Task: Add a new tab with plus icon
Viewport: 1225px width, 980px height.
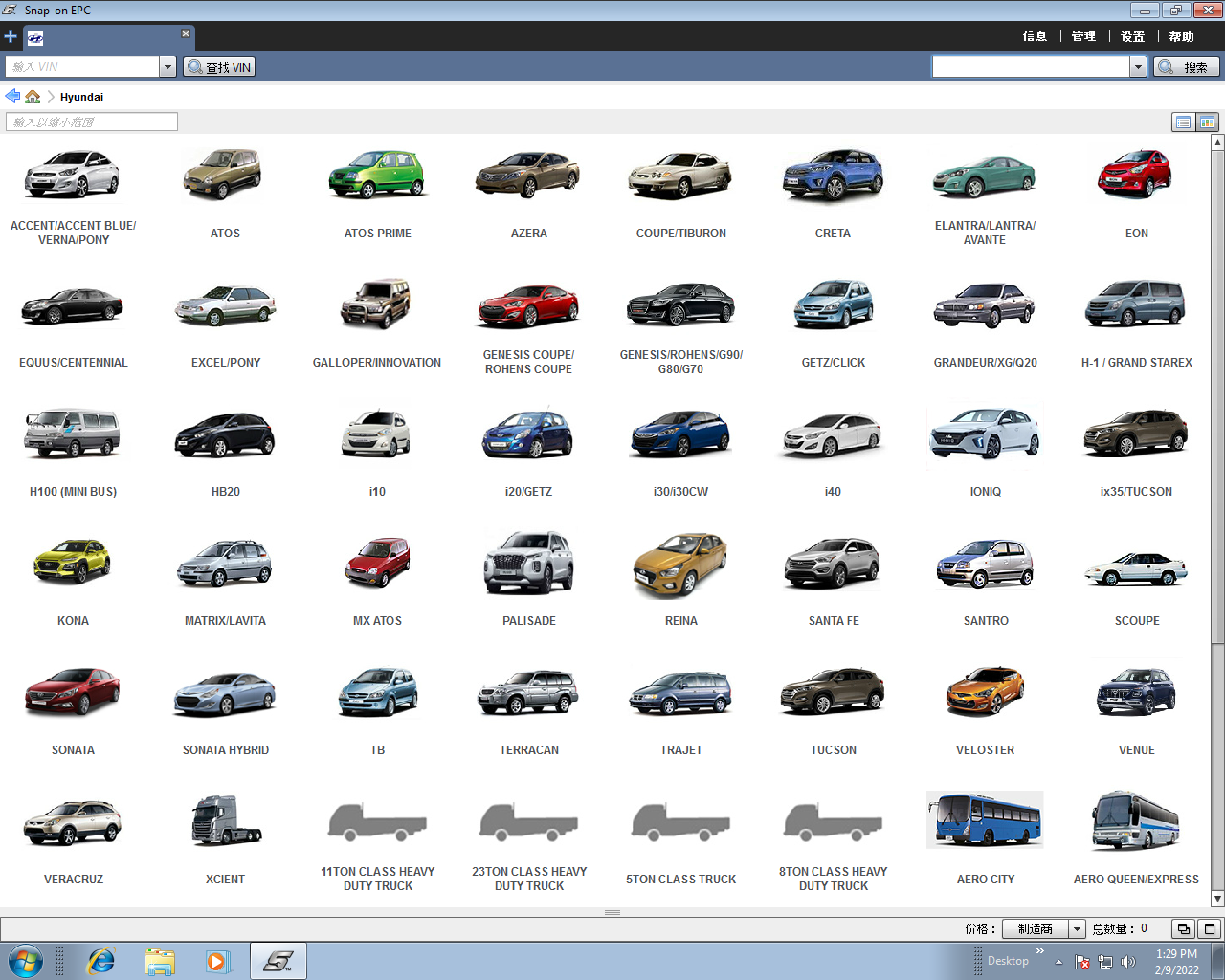Action: click(x=11, y=36)
